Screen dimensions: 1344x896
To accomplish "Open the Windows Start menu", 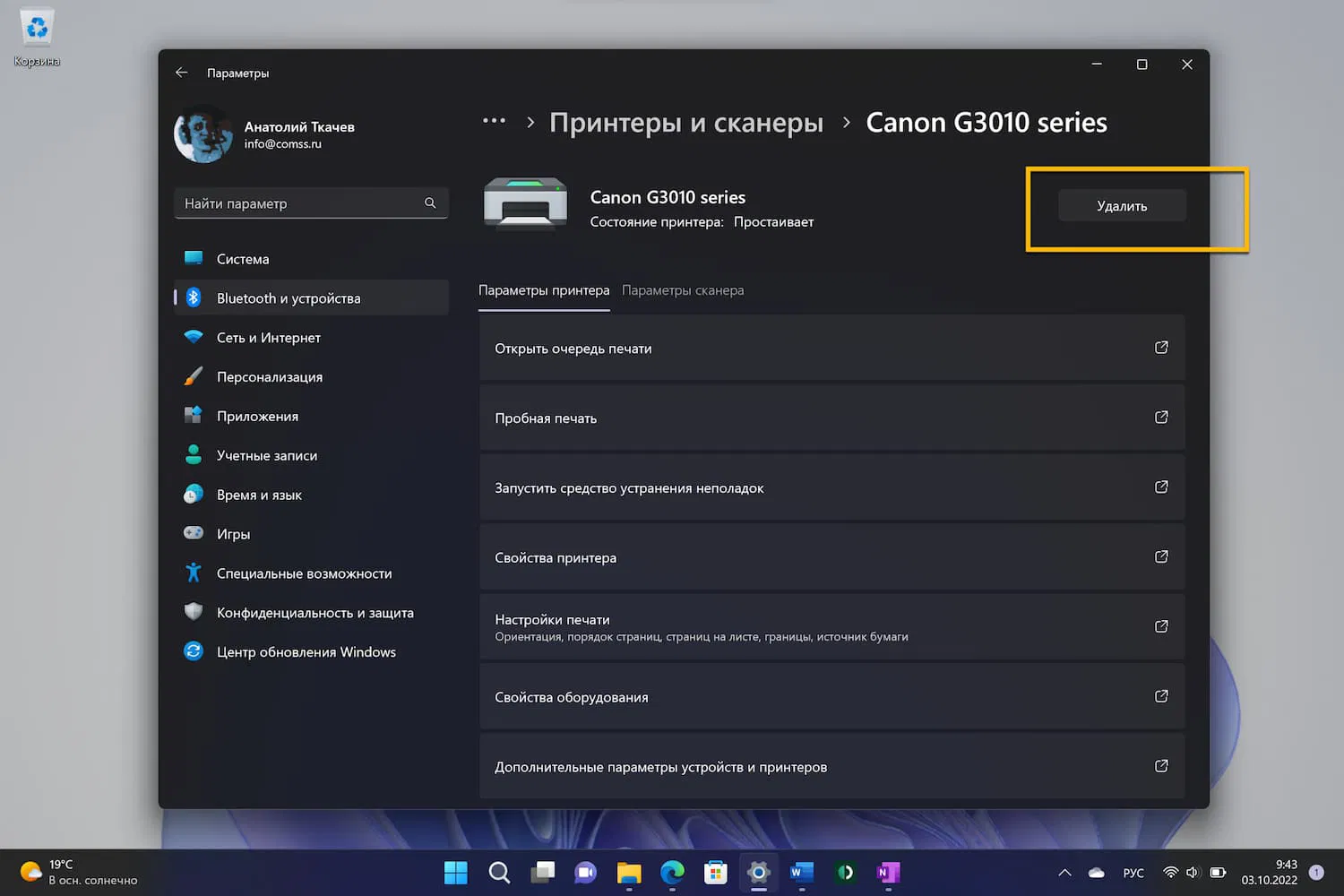I will (456, 873).
